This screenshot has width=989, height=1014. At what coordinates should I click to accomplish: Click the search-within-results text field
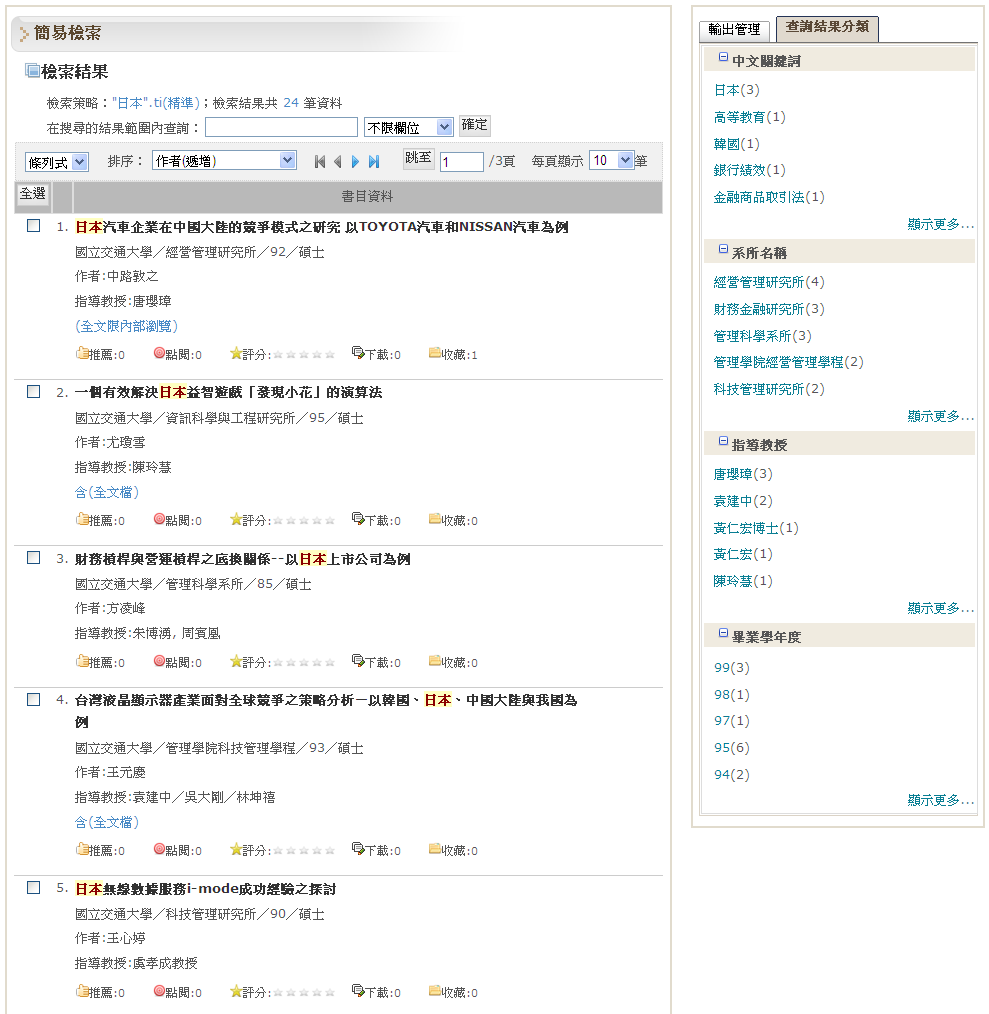click(281, 127)
